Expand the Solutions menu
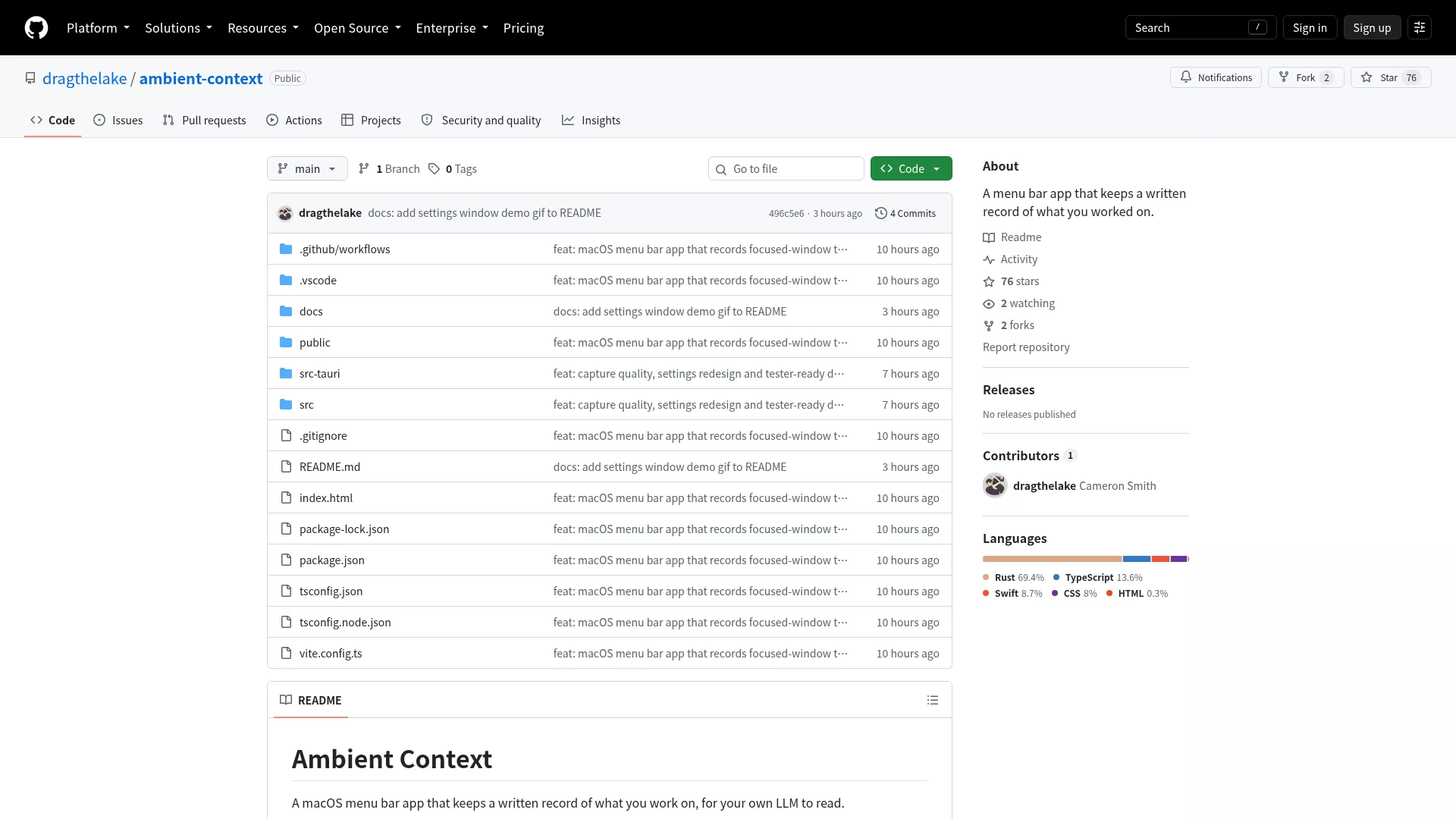The width and height of the screenshot is (1456, 819). point(178,28)
